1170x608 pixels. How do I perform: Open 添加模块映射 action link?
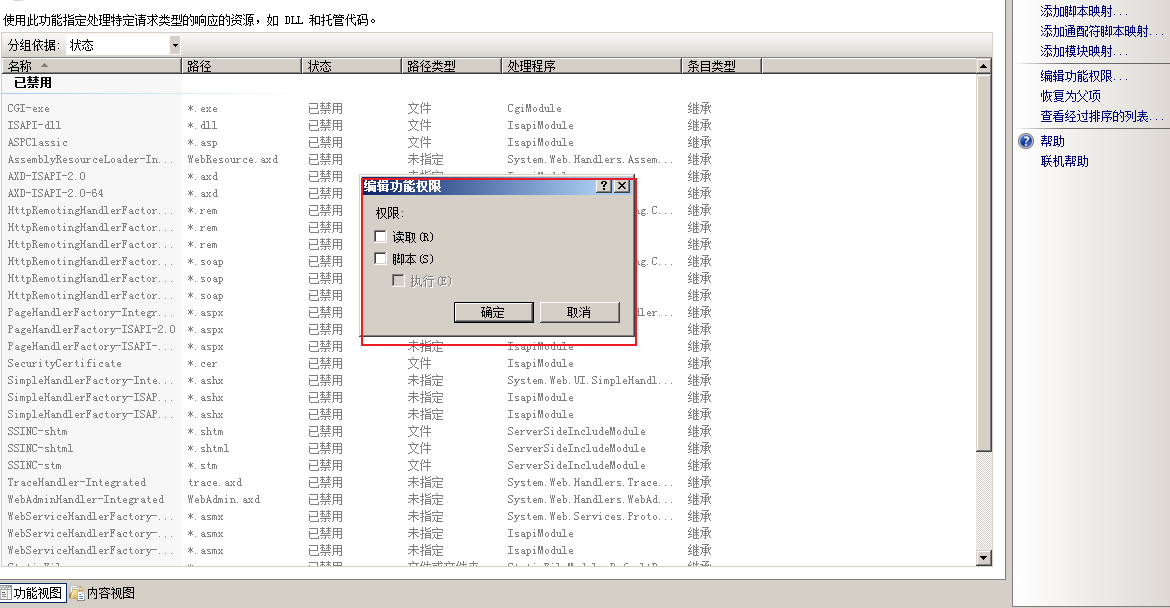(x=1083, y=51)
